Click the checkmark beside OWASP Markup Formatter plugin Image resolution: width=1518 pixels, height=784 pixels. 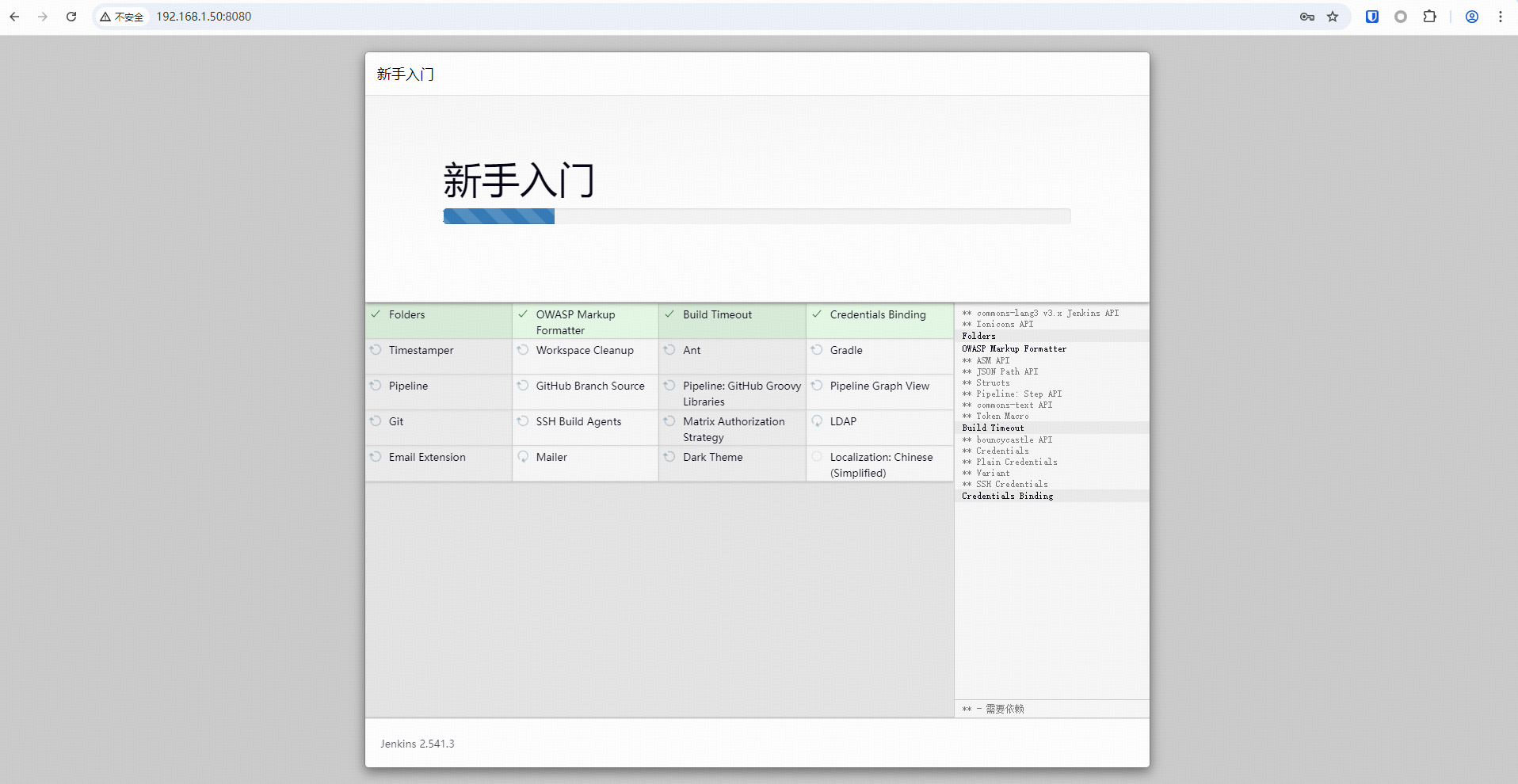[523, 314]
